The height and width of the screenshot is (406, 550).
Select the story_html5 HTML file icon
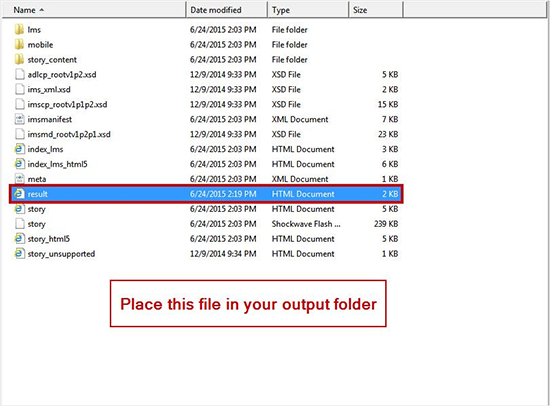(19, 239)
